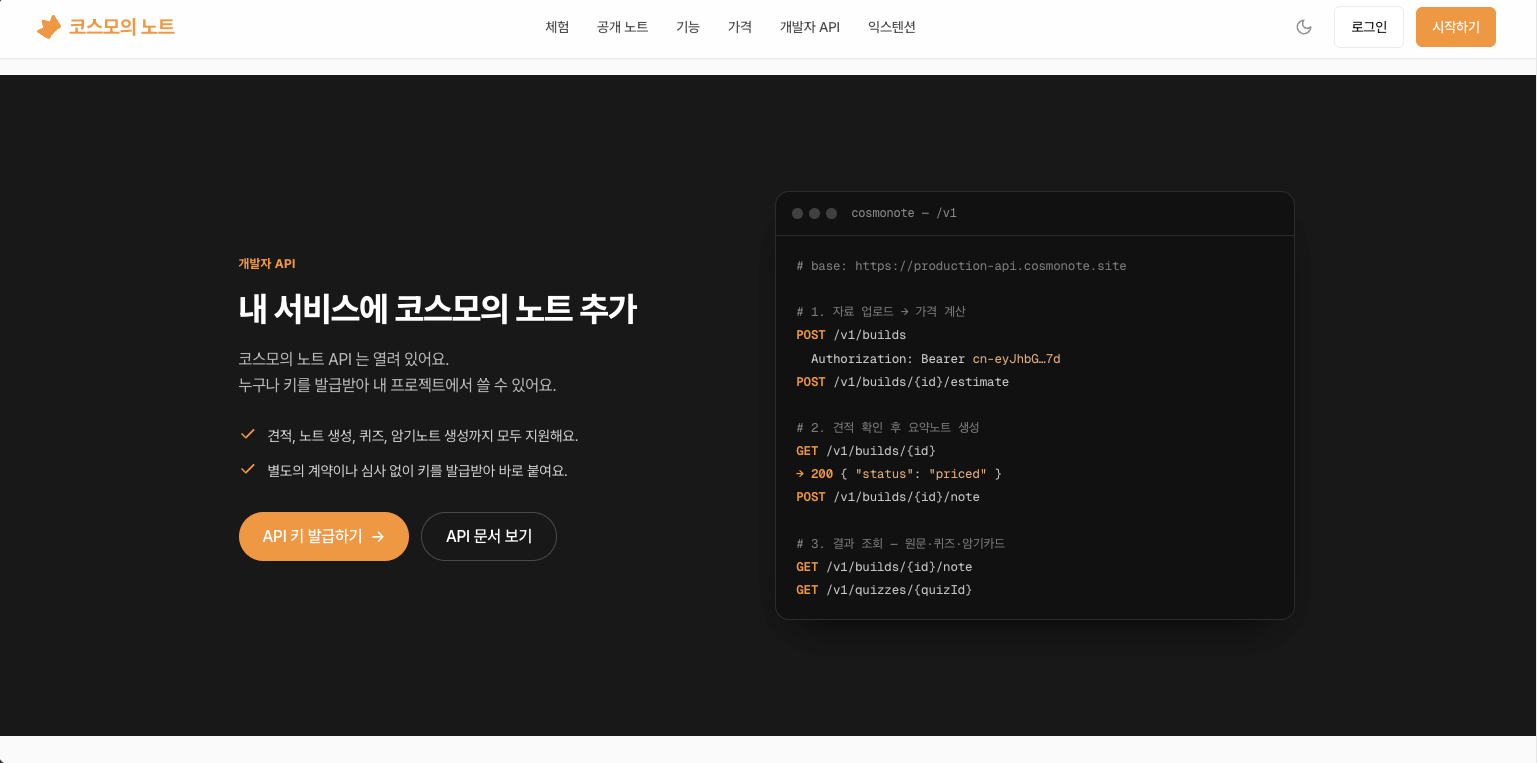Image resolution: width=1537 pixels, height=763 pixels.
Task: Toggle dark mode with the moon icon
Action: (x=1304, y=27)
